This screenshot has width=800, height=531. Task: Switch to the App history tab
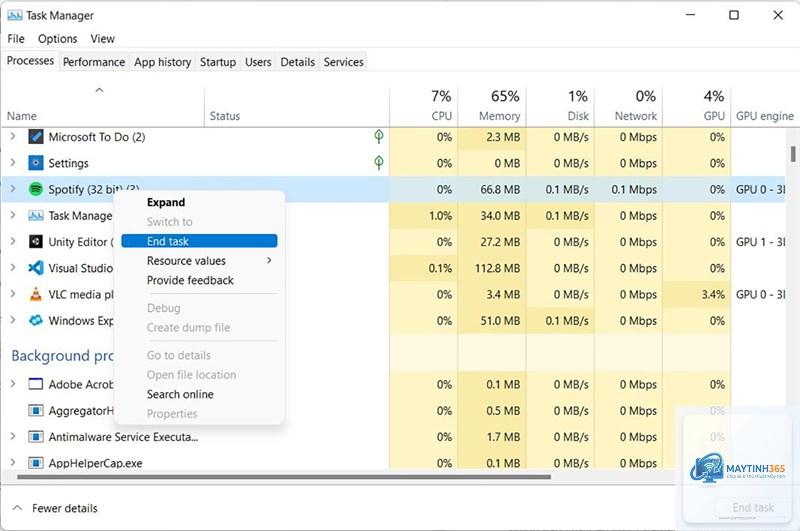point(163,62)
